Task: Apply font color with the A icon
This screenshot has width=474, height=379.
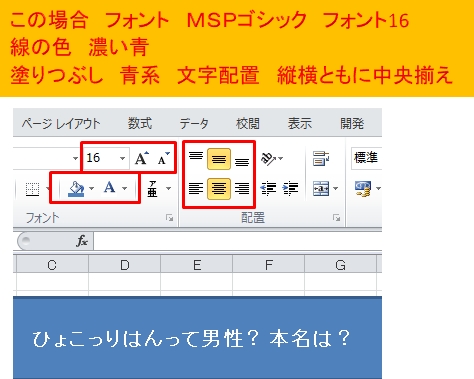Action: (109, 188)
